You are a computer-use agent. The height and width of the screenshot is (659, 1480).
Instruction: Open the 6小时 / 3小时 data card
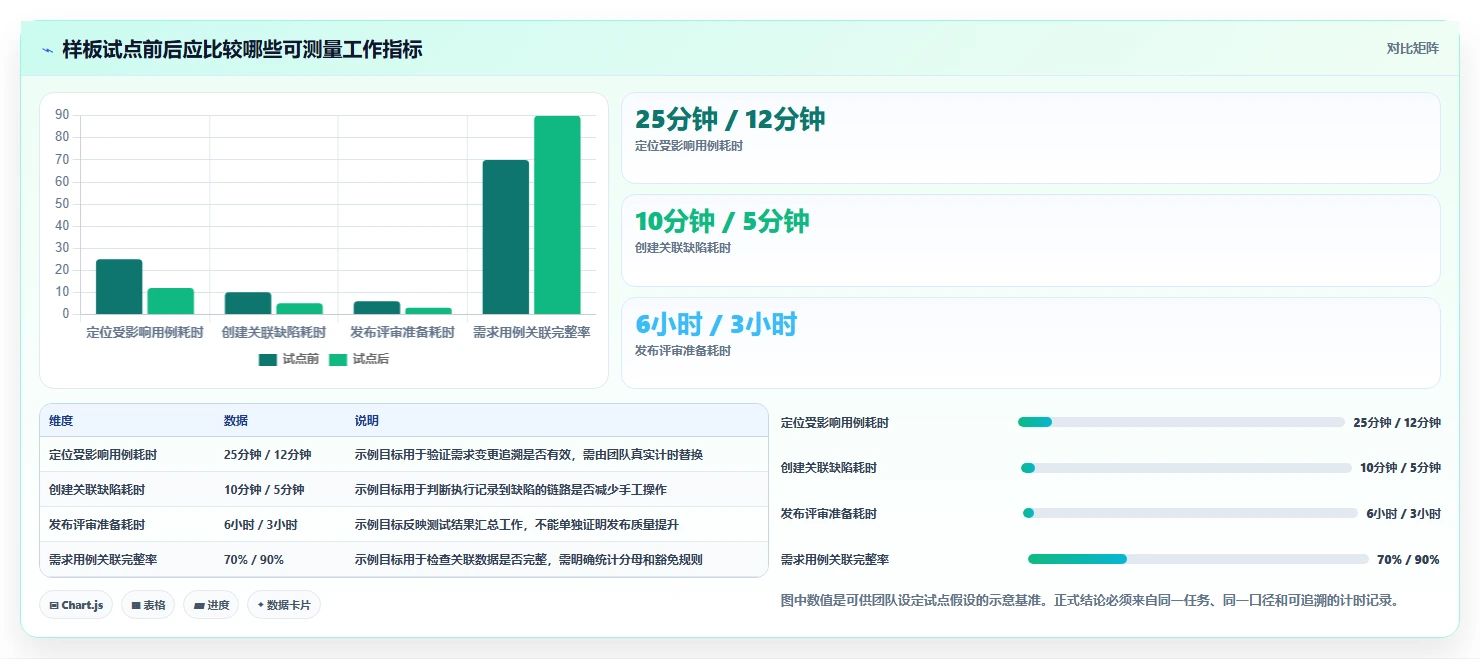1031,342
